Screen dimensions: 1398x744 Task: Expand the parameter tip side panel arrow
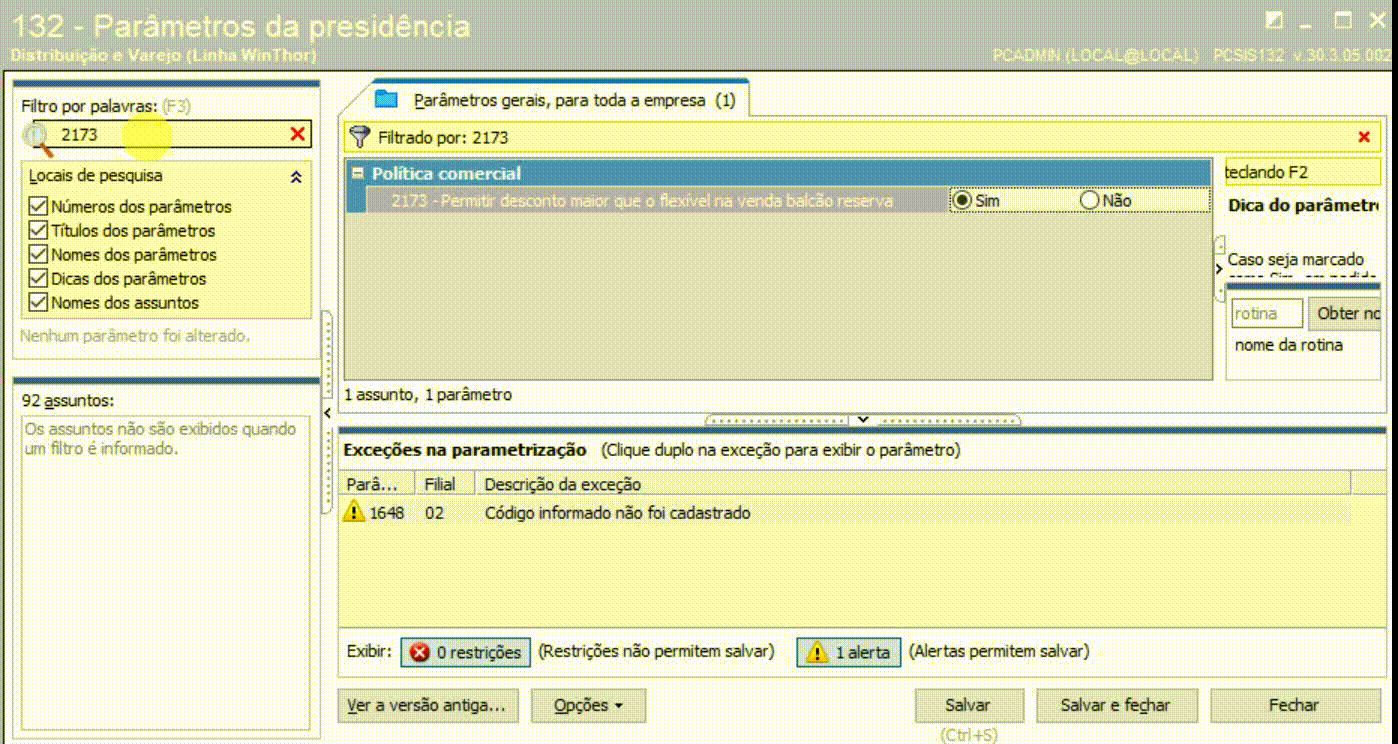pos(1219,269)
